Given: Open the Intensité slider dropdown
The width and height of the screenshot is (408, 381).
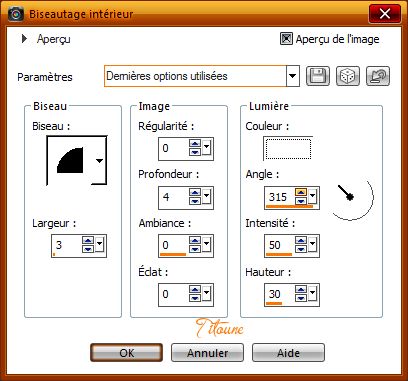Looking at the screenshot, I should point(312,244).
